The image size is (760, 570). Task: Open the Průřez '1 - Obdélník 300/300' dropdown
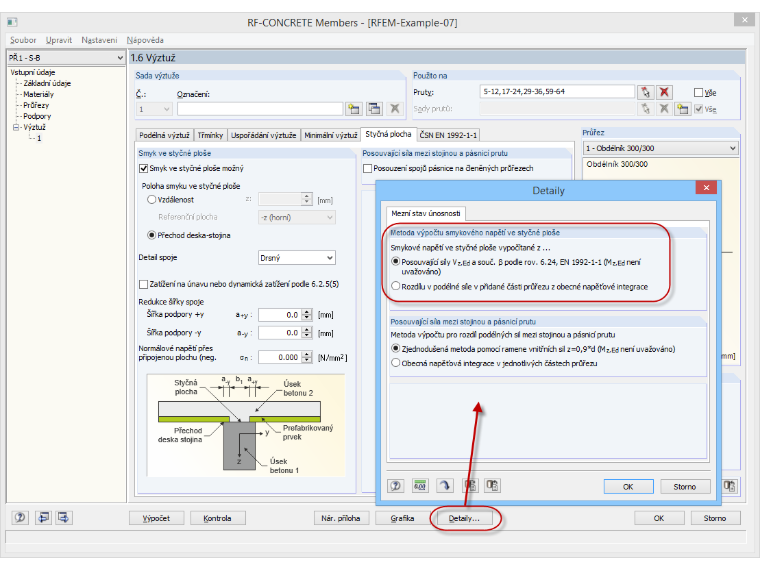(x=661, y=148)
